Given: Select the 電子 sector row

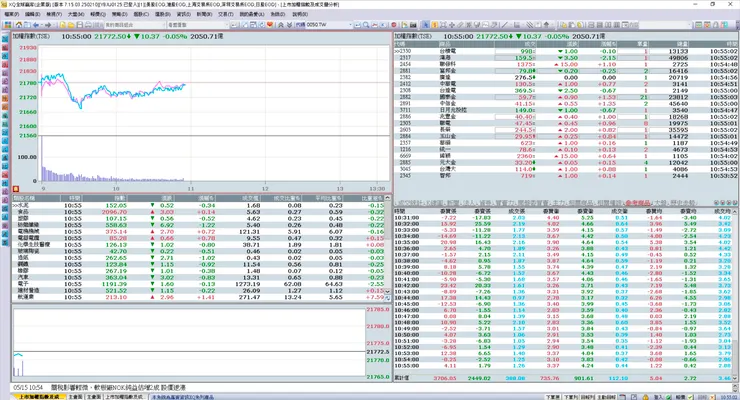Looking at the screenshot, I should (198, 284).
